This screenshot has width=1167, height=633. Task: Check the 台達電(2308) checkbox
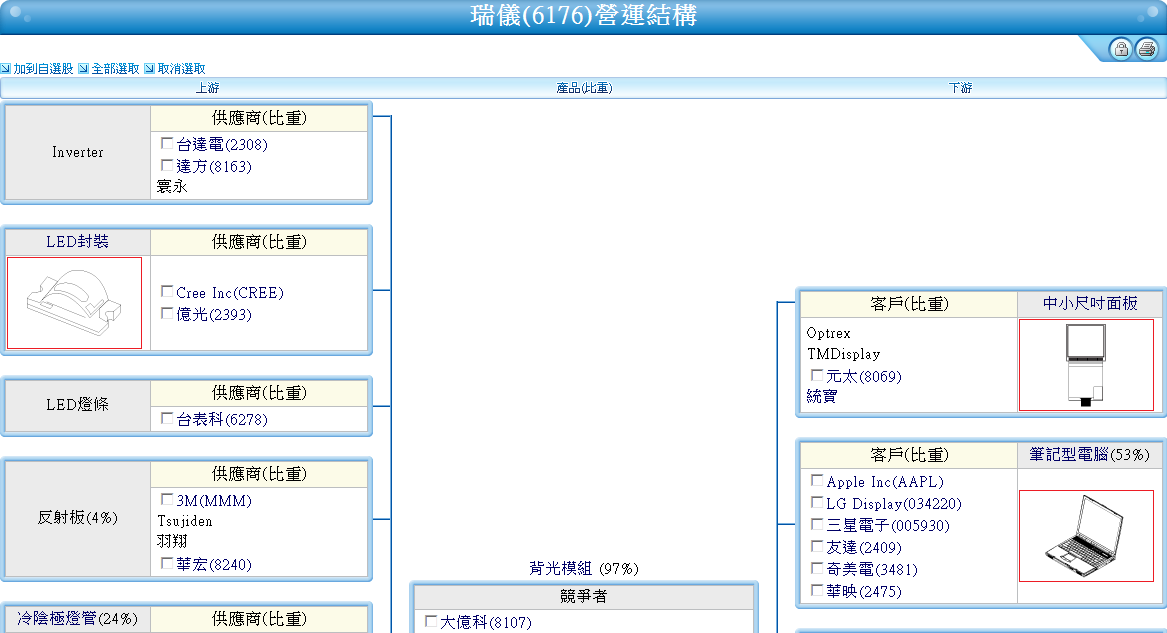pos(167,143)
